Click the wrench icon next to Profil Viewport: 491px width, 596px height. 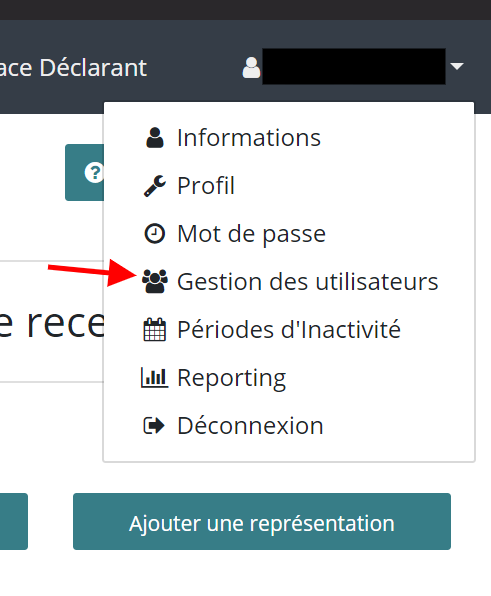point(155,186)
